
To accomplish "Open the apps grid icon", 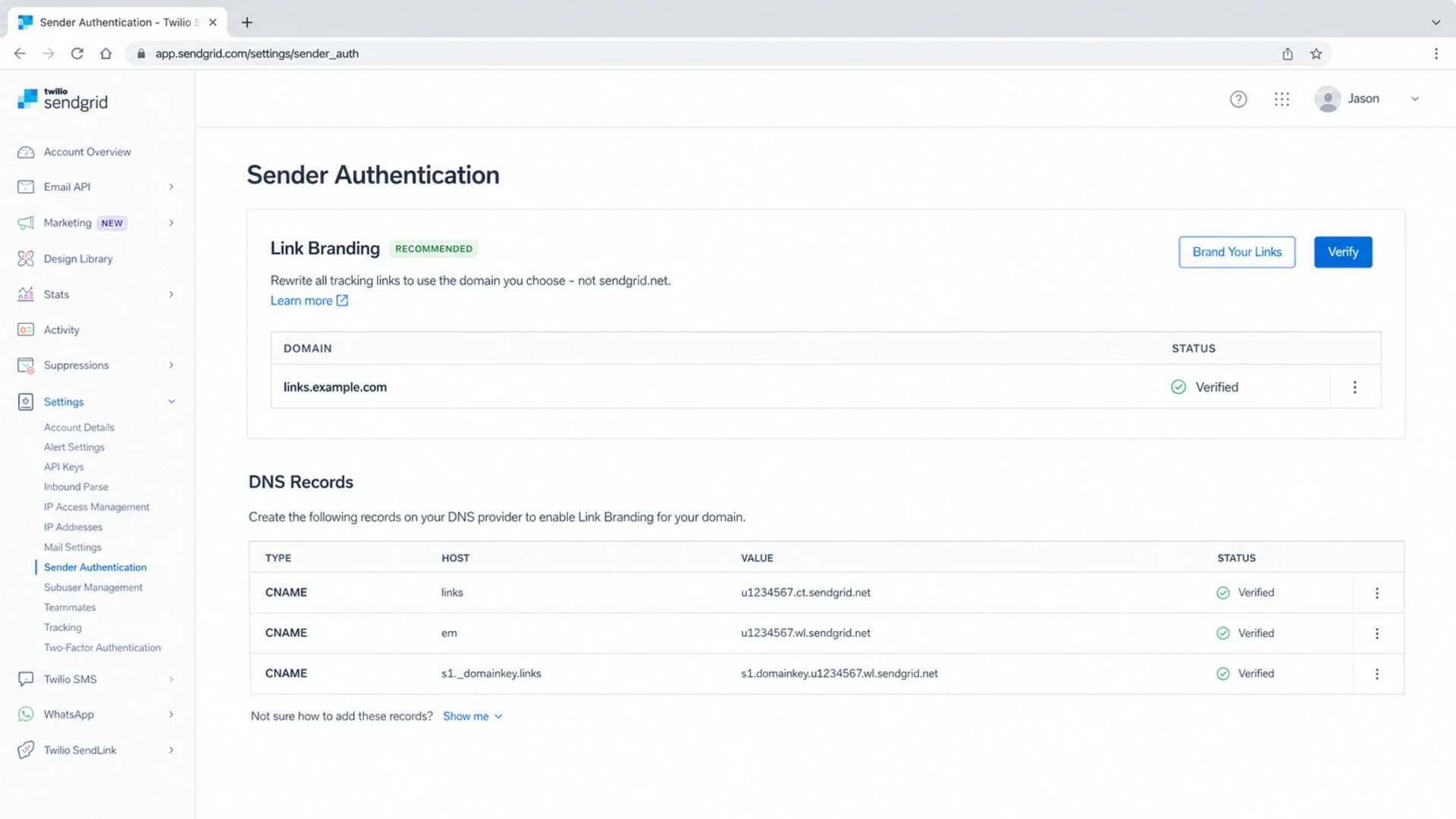I will coord(1282,99).
